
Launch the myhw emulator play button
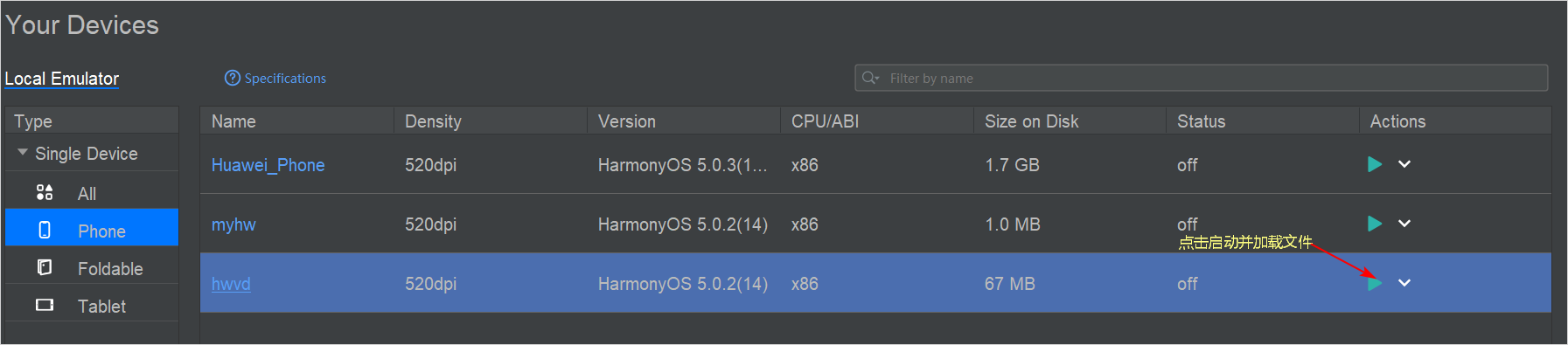click(x=1374, y=224)
